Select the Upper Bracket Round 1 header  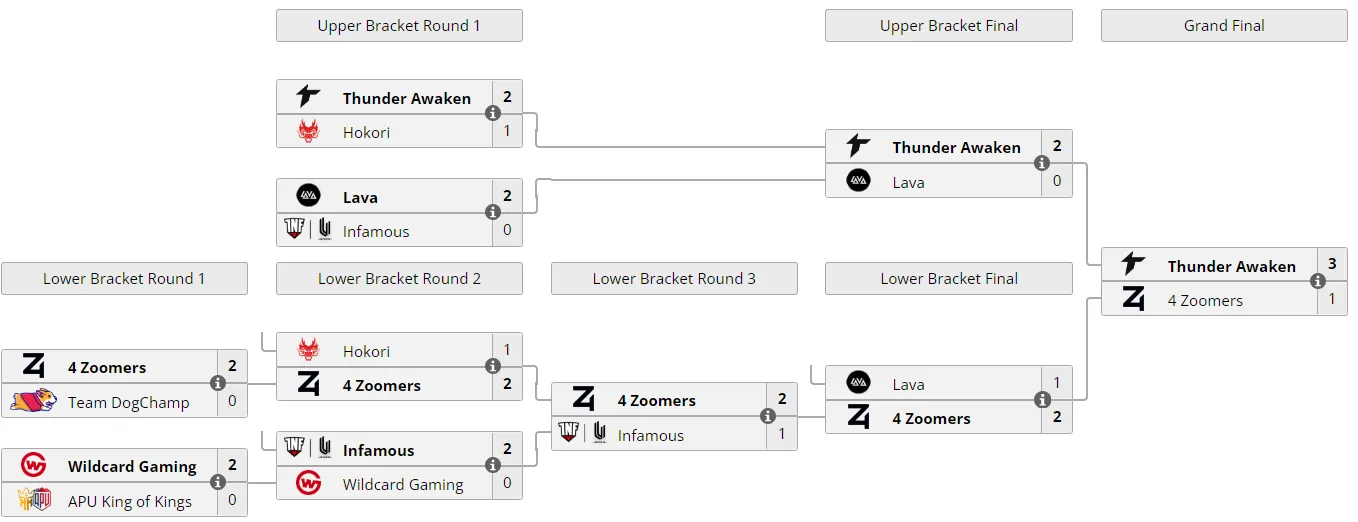399,26
